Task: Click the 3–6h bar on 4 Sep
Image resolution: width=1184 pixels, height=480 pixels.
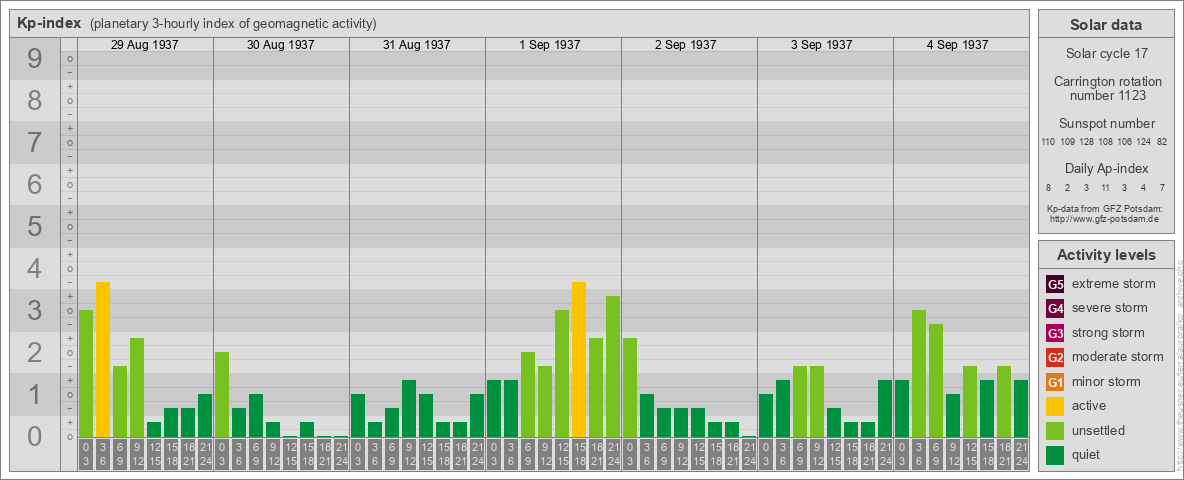Action: (x=918, y=374)
